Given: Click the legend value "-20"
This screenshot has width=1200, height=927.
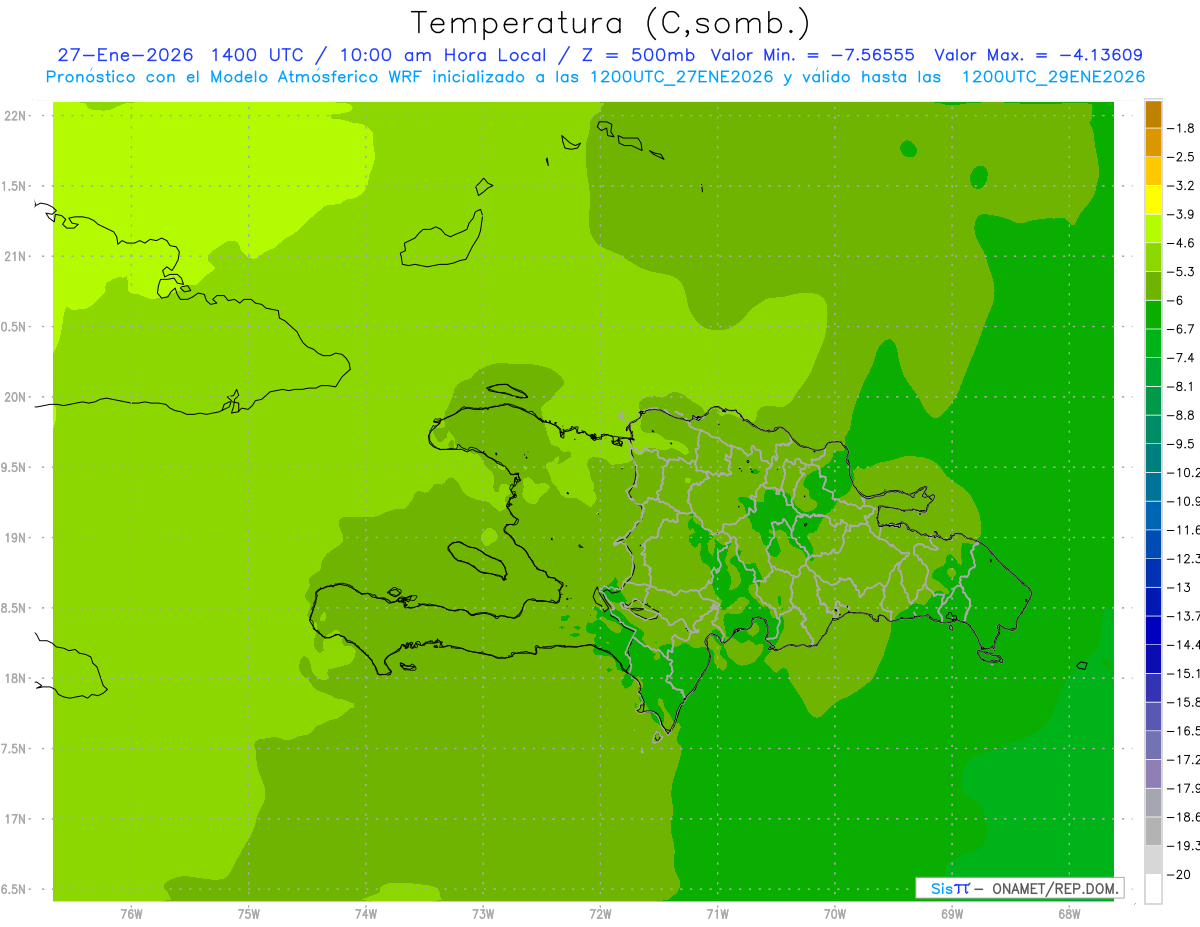Looking at the screenshot, I should point(1179,874).
